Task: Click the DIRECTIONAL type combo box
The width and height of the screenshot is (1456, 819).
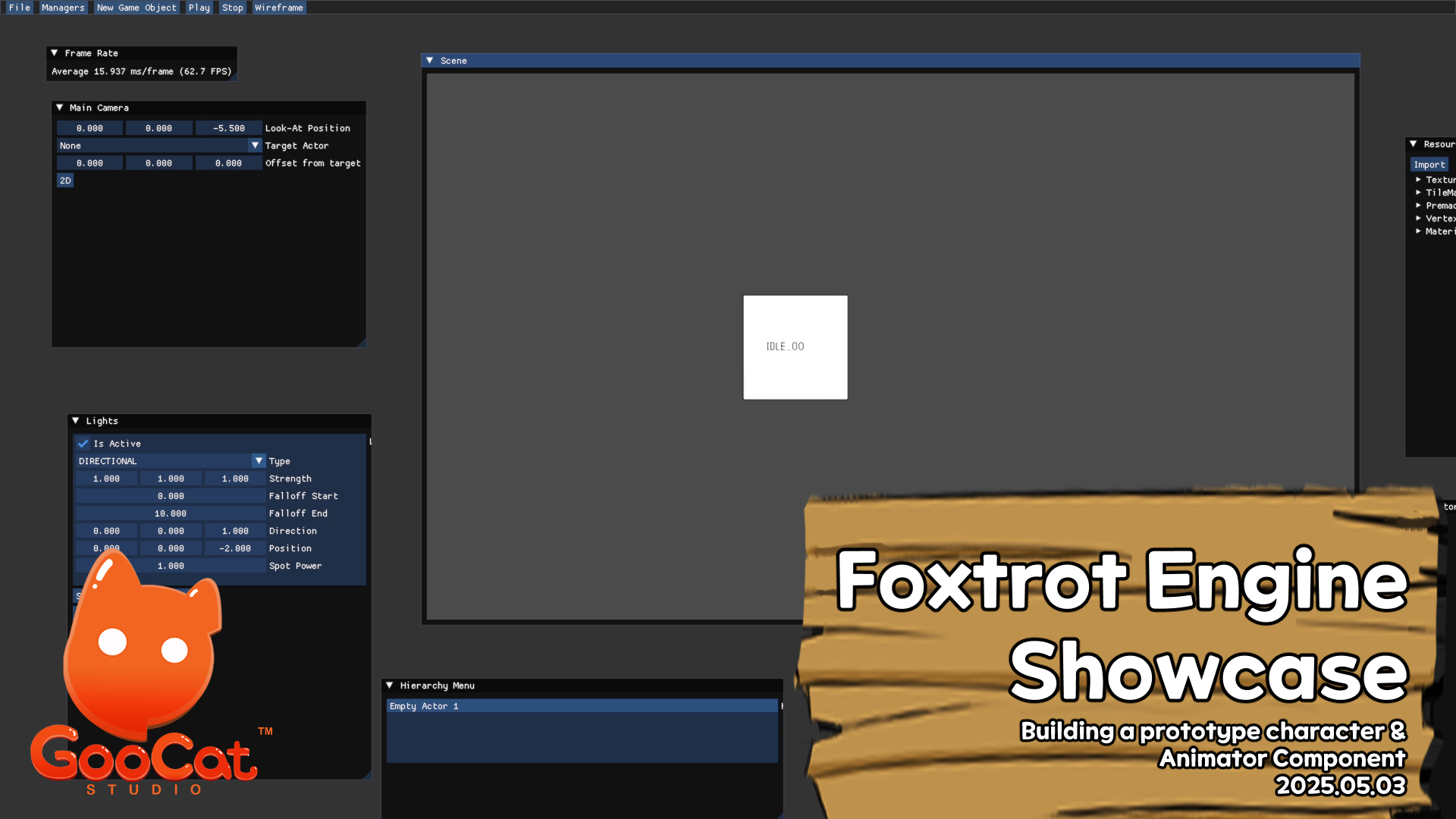Action: (171, 461)
